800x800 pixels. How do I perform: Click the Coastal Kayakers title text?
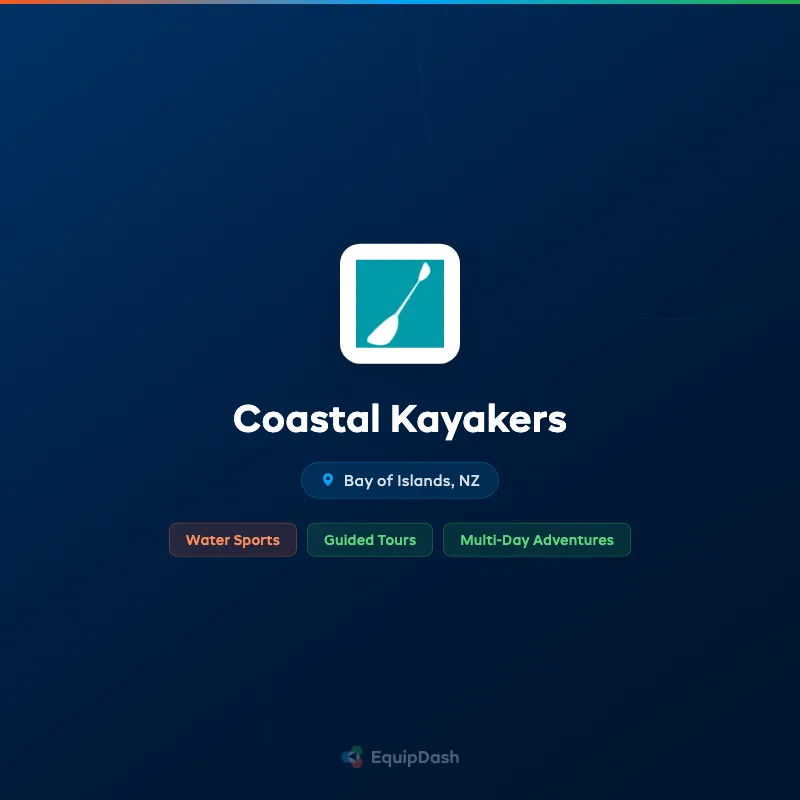point(400,420)
